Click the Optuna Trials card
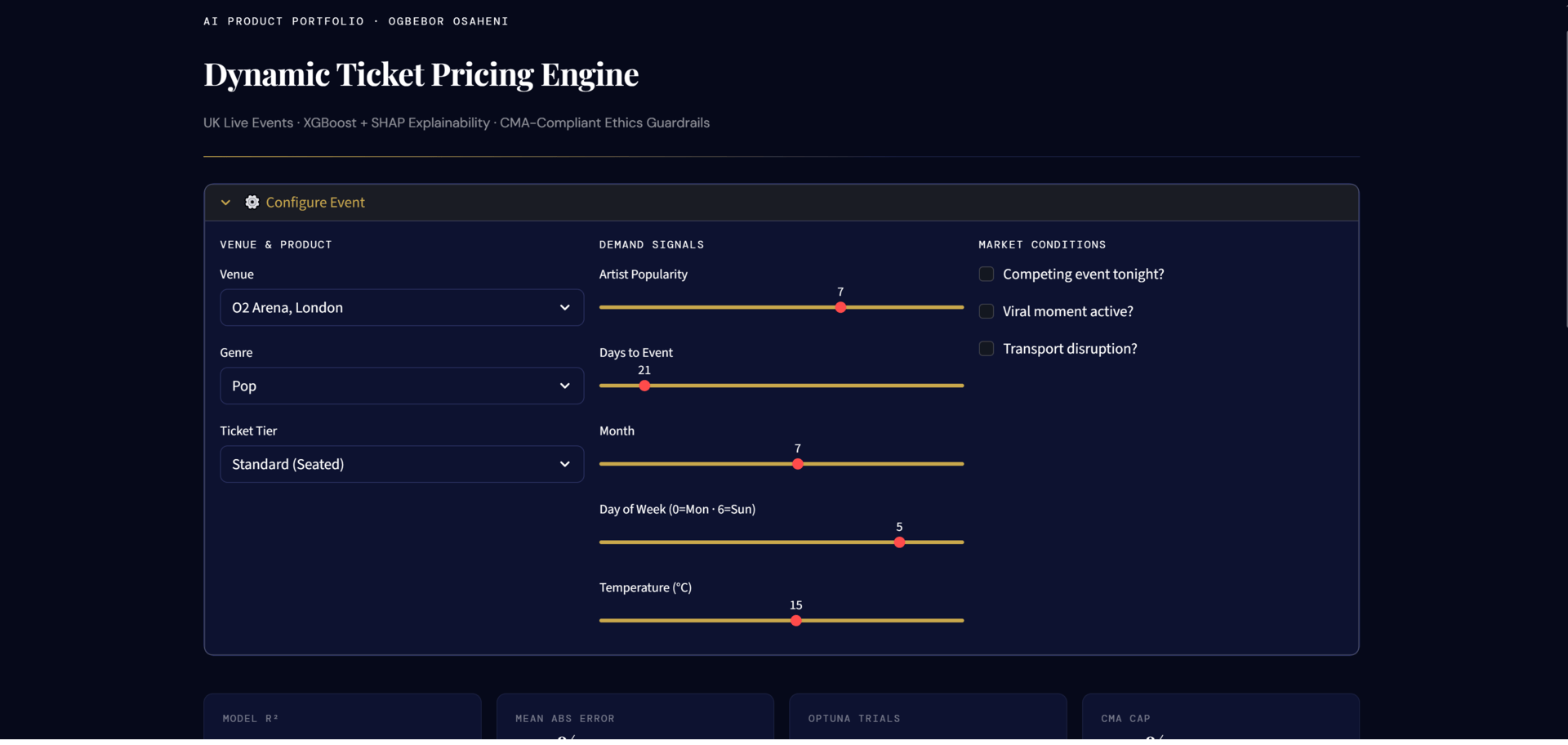This screenshot has height=745, width=1568. 928,724
